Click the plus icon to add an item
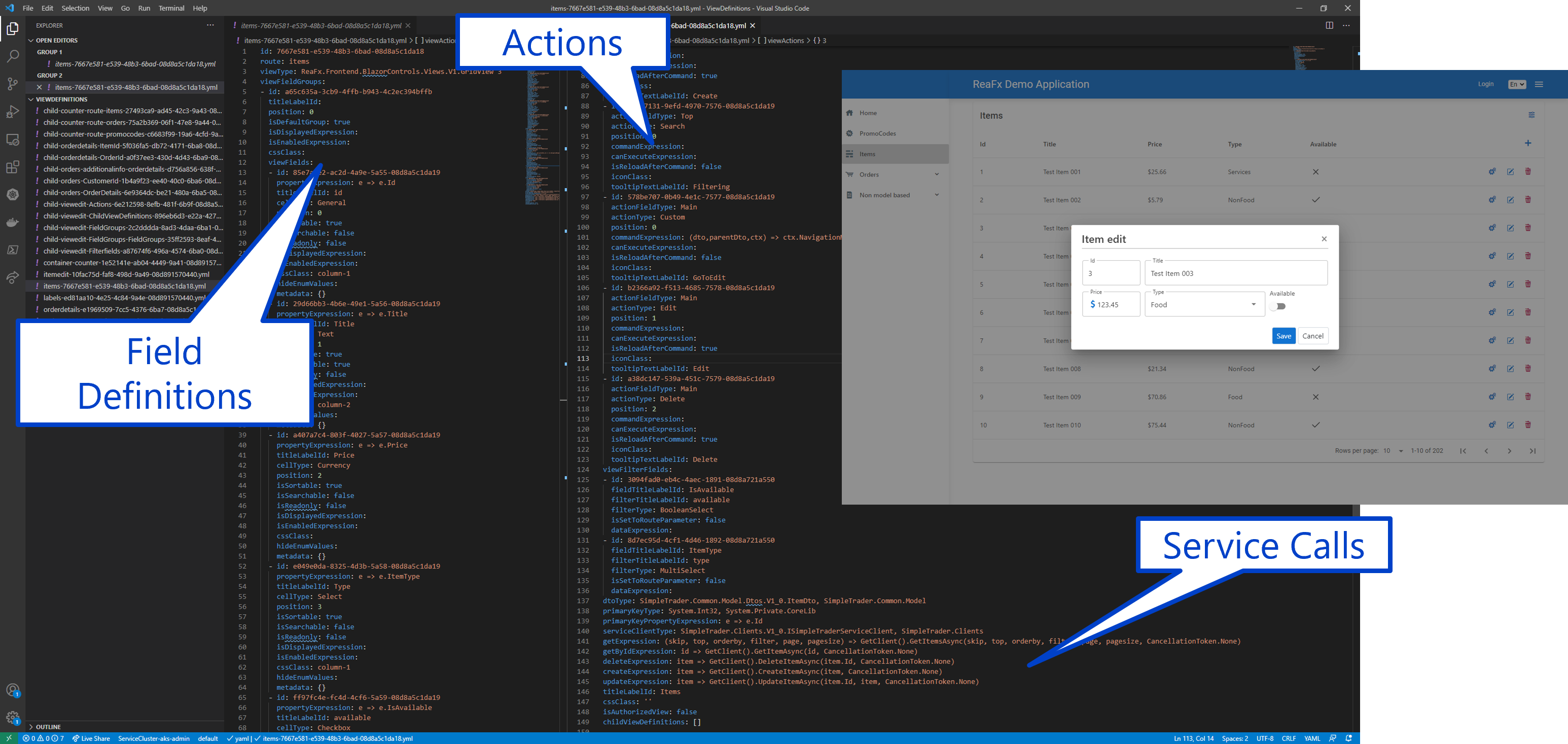1568x744 pixels. 1528,144
